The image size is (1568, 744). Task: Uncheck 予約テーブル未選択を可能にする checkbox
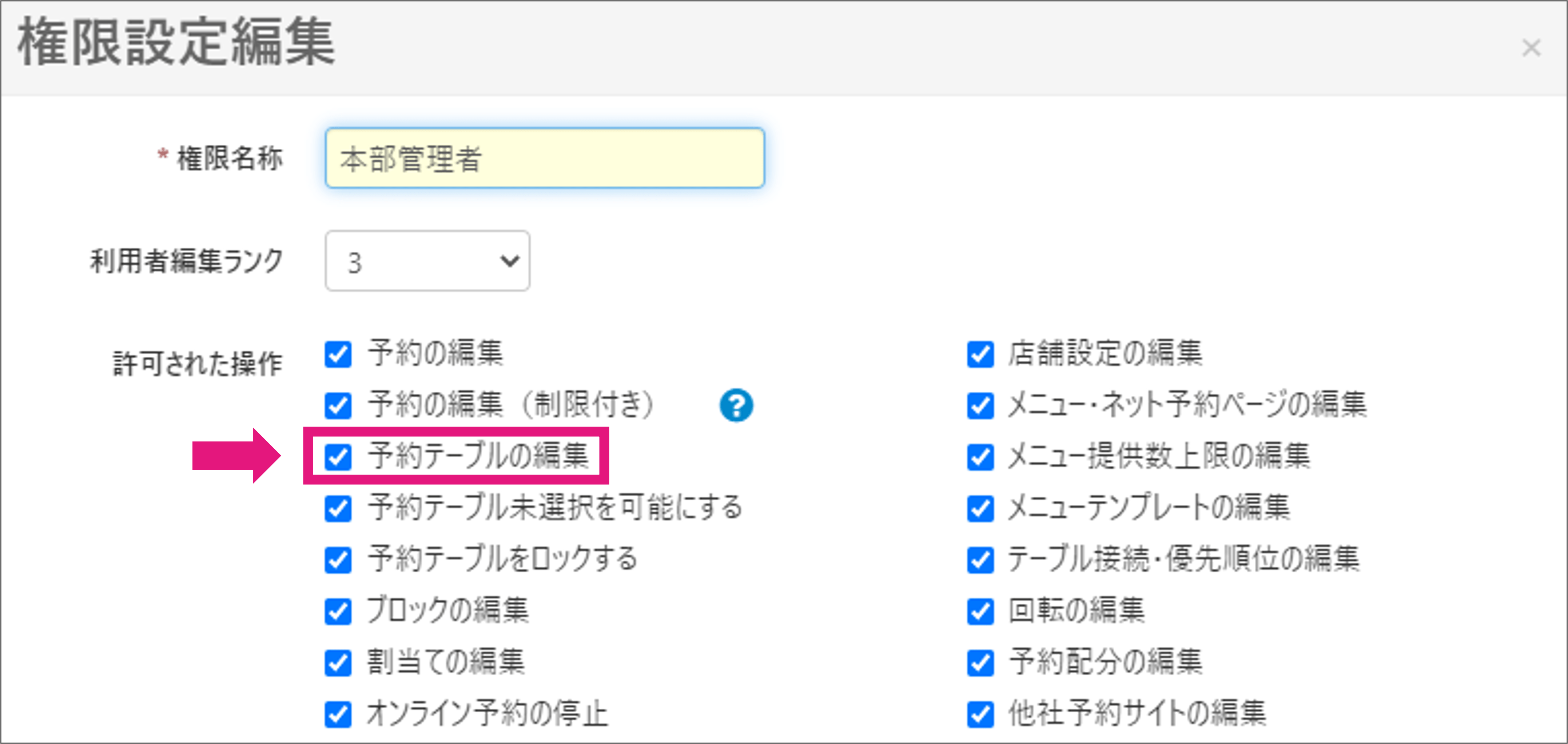point(338,509)
